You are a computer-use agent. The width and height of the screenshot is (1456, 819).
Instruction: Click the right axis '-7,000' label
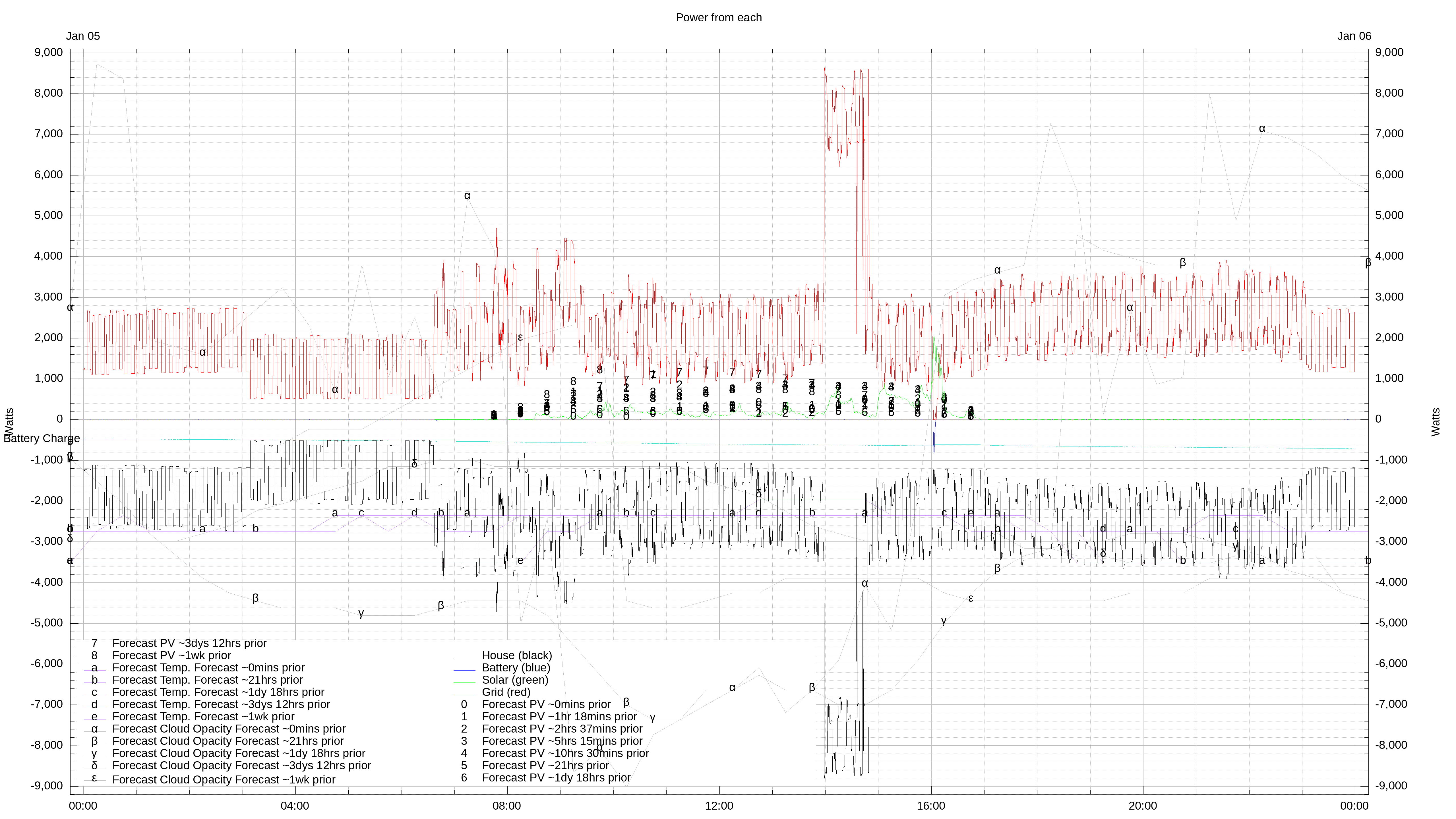[1391, 704]
